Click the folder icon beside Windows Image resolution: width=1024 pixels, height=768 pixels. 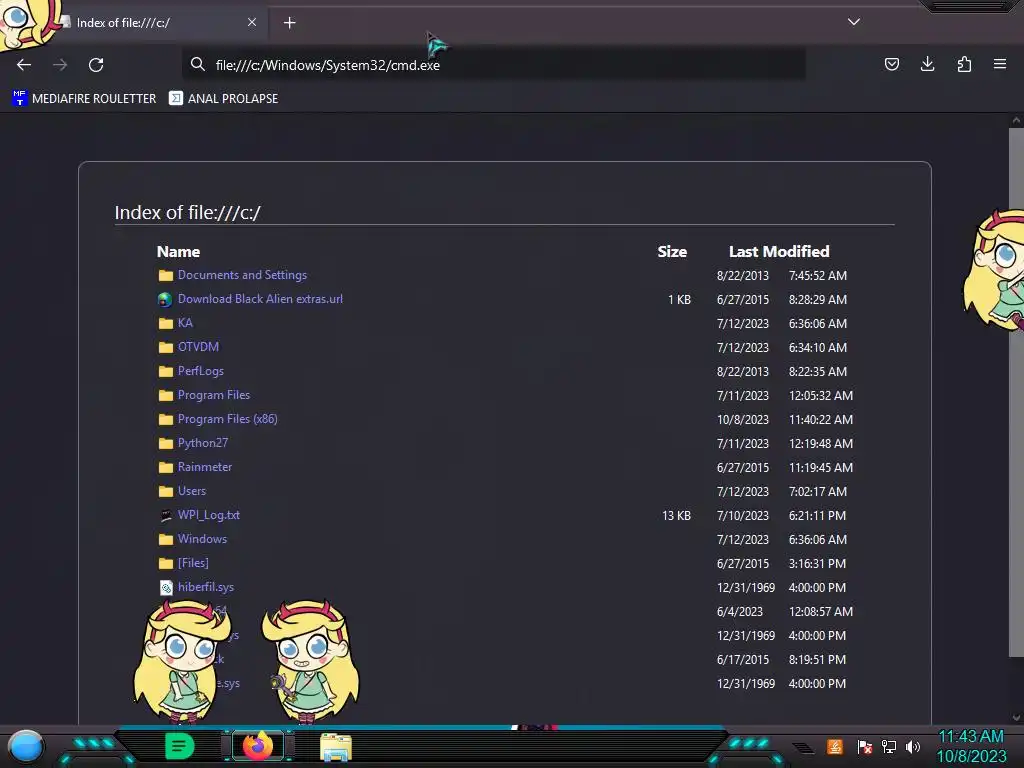166,539
